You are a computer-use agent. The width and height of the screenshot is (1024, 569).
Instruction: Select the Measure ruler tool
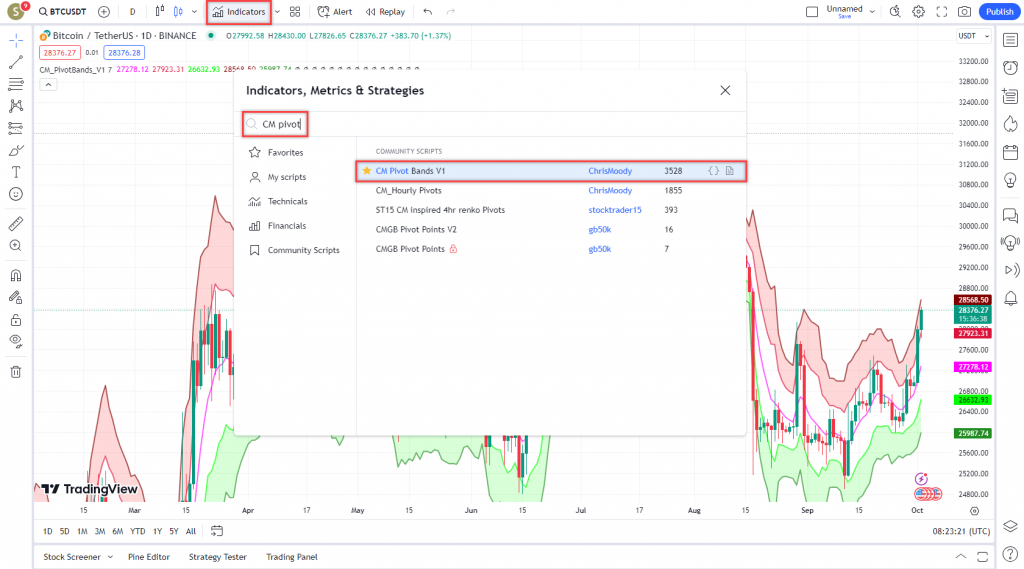pos(15,223)
